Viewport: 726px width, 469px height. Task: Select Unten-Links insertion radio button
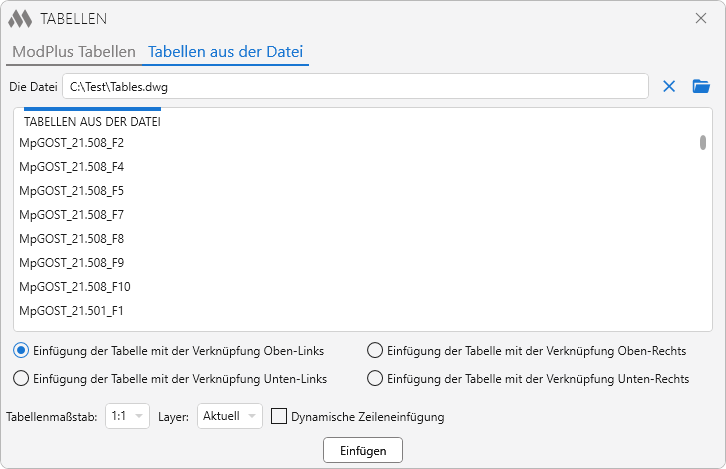(21, 379)
